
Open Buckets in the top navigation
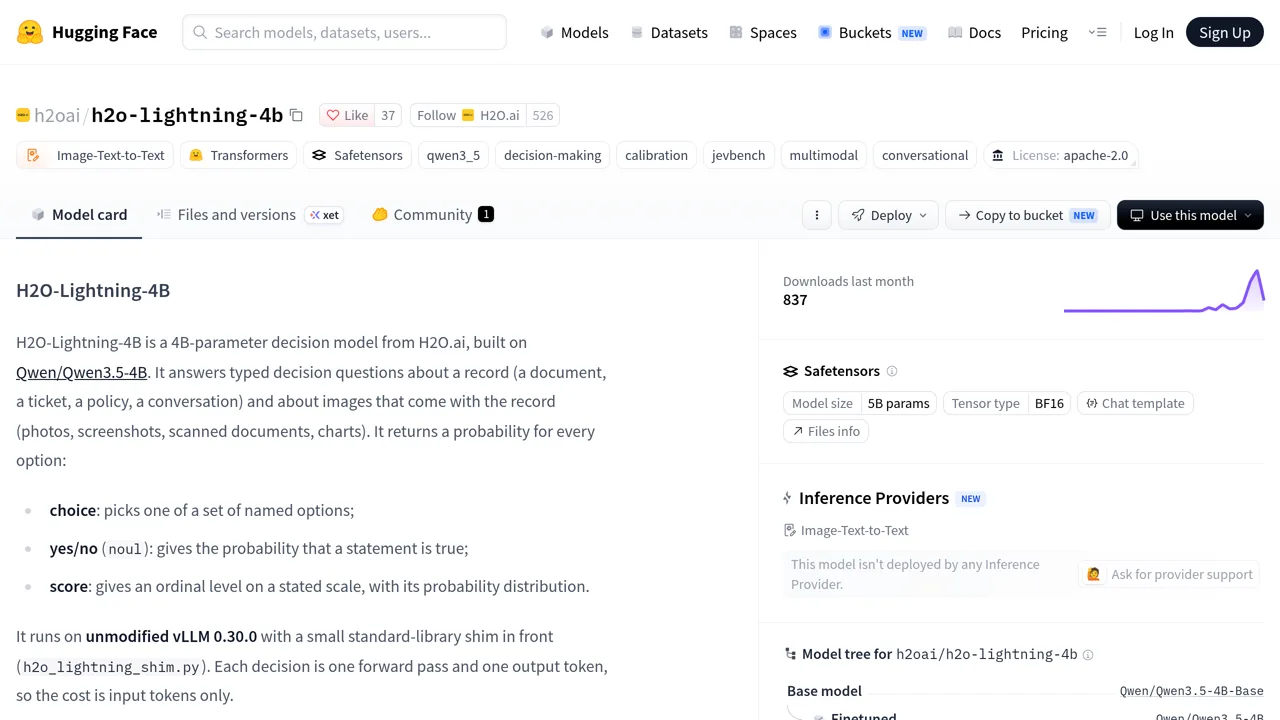click(871, 32)
